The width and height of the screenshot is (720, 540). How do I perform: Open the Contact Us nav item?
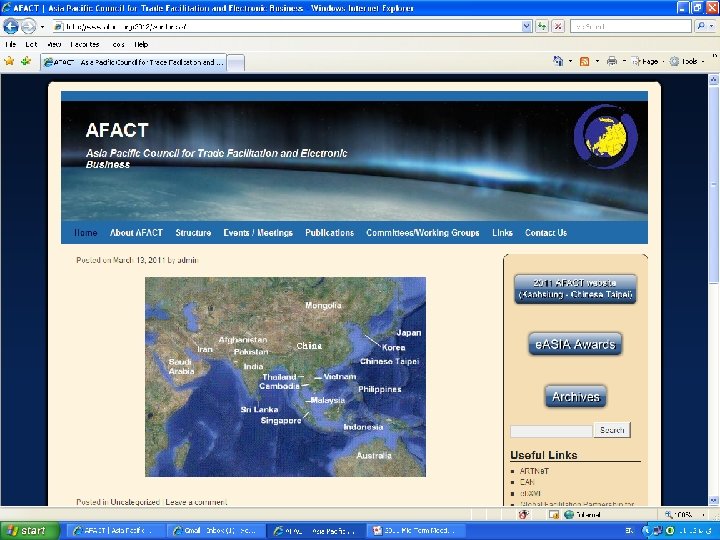(x=546, y=233)
